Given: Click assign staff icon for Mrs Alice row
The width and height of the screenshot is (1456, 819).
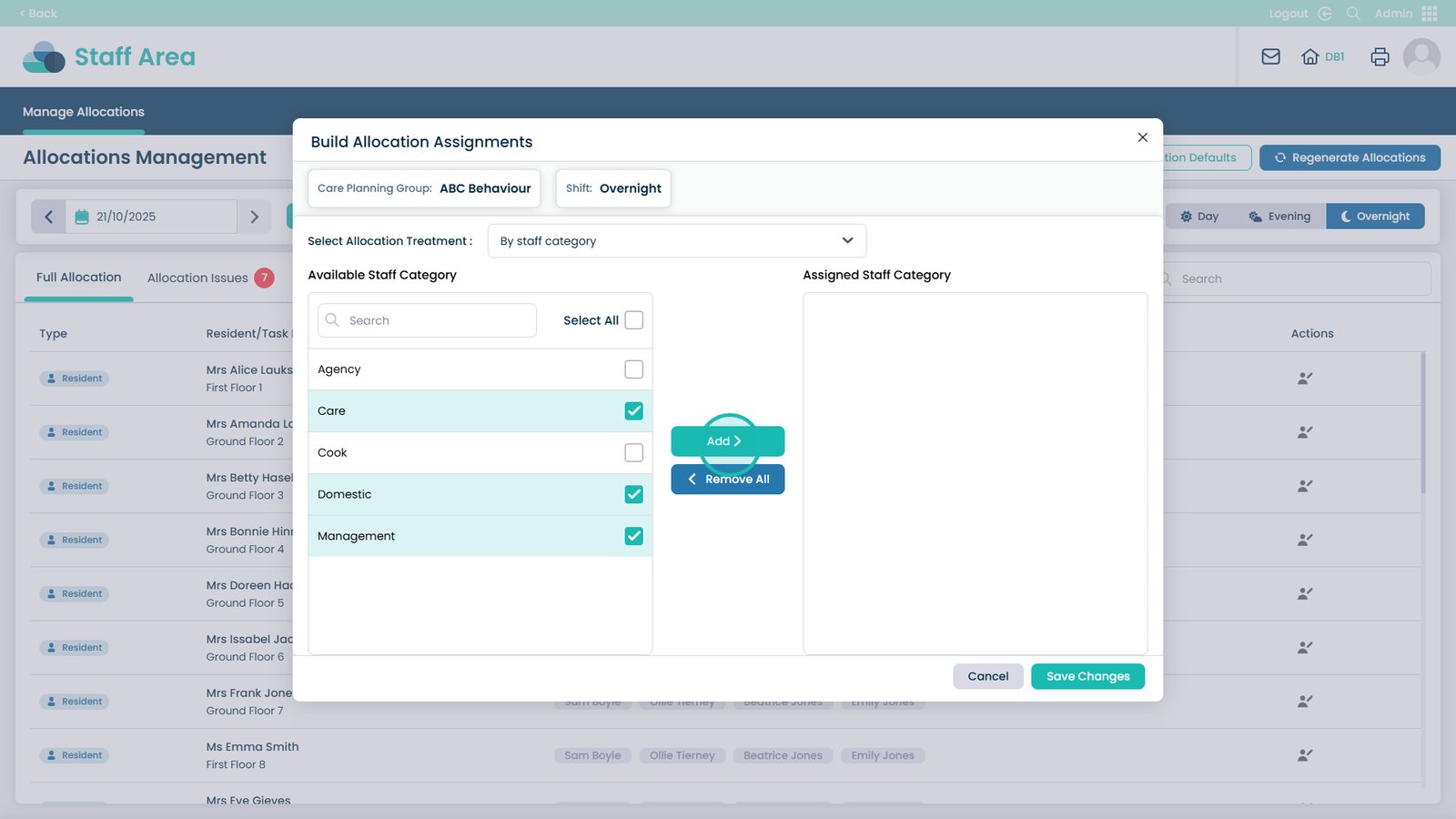Looking at the screenshot, I should tap(1304, 379).
